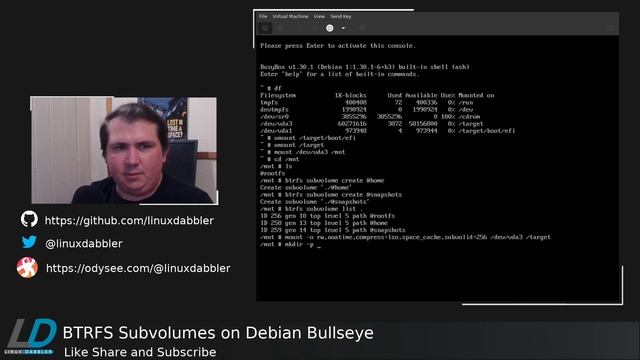This screenshot has width=640, height=360.
Task: Click the /dev/vda3 row in df output
Action: click(371, 124)
